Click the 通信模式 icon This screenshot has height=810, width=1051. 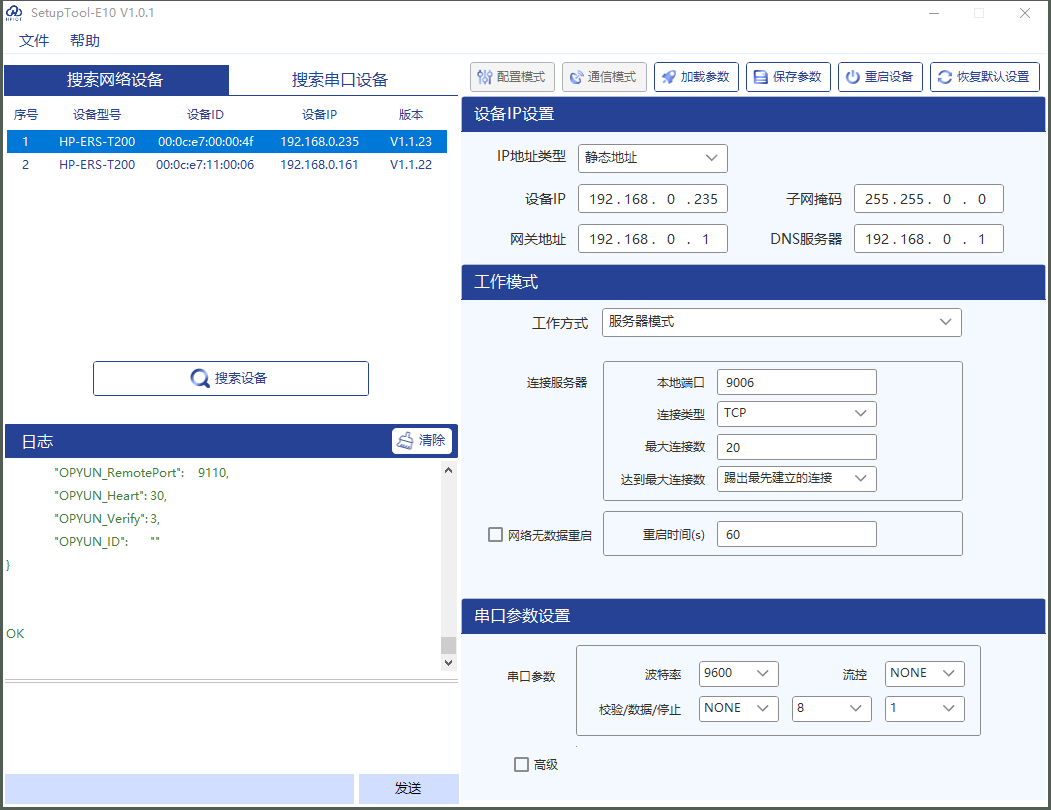click(576, 77)
